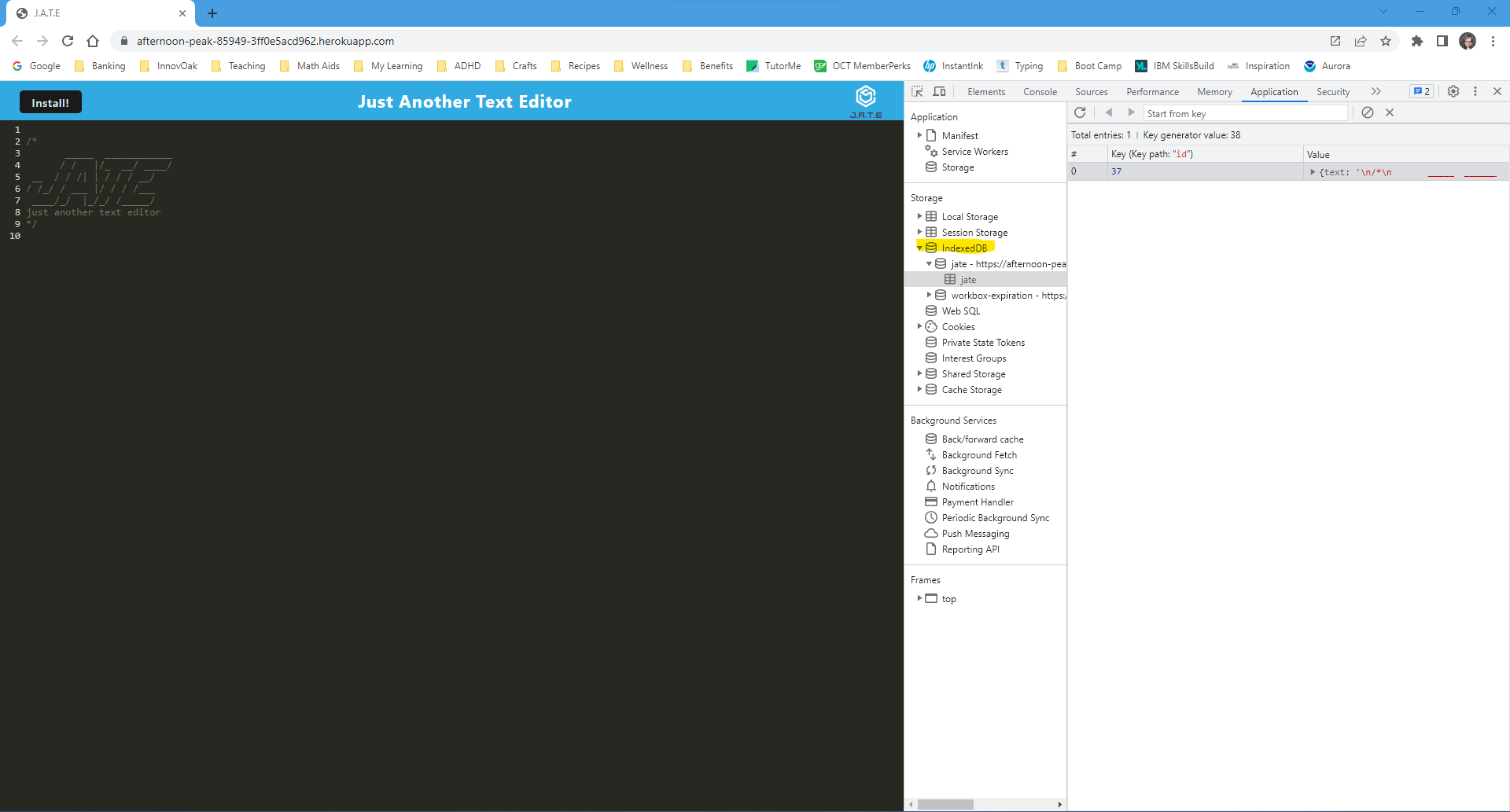Click the clear object store icon
Viewport: 1510px width, 812px height.
[x=1367, y=112]
